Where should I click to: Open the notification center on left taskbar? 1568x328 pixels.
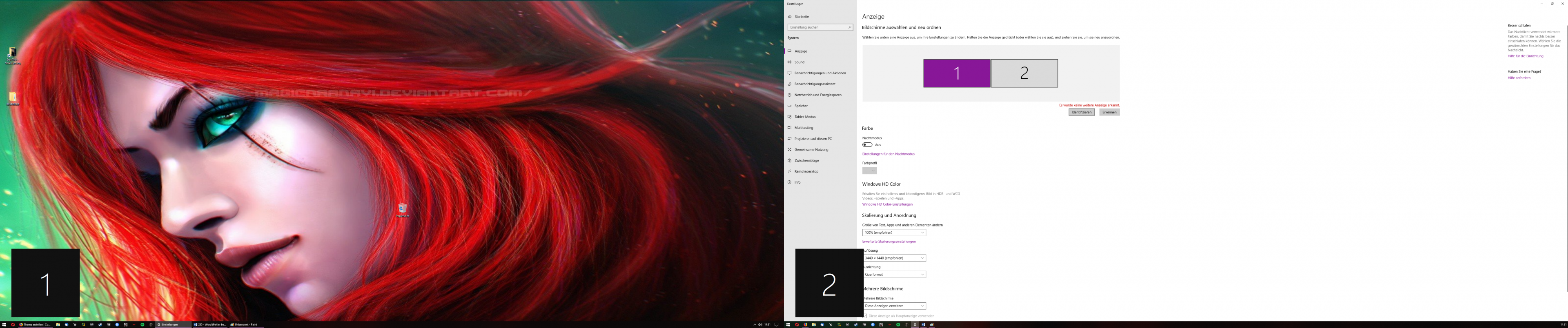(777, 324)
